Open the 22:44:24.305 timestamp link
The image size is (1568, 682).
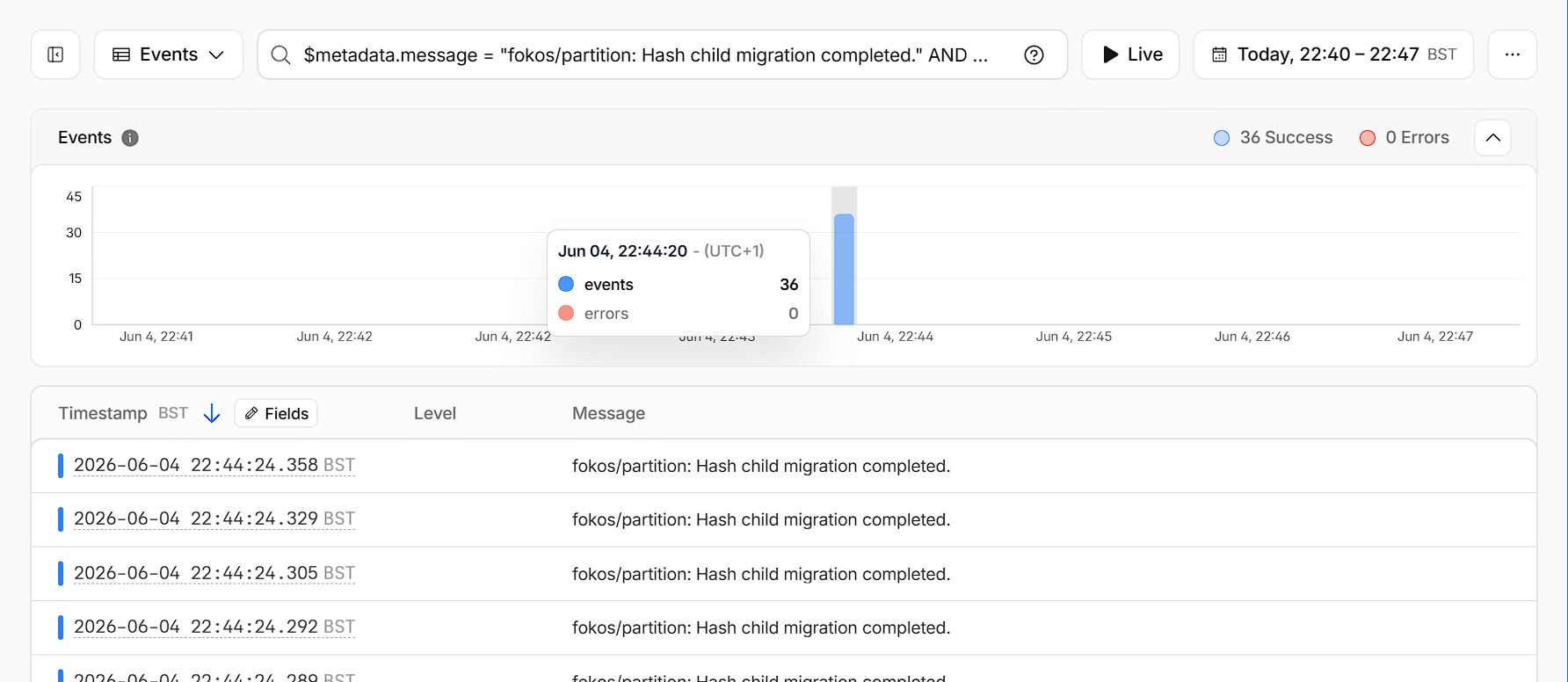214,573
